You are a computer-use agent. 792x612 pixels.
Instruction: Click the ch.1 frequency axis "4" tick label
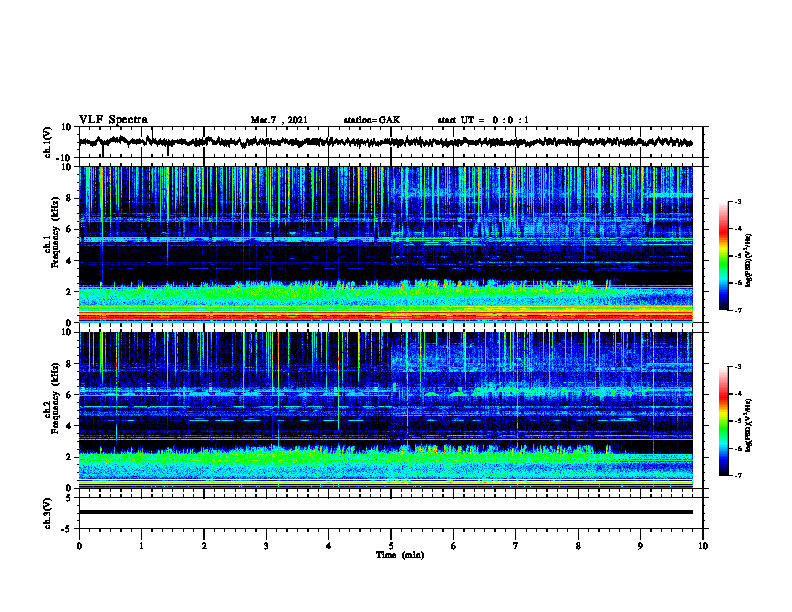pyautogui.click(x=70, y=261)
